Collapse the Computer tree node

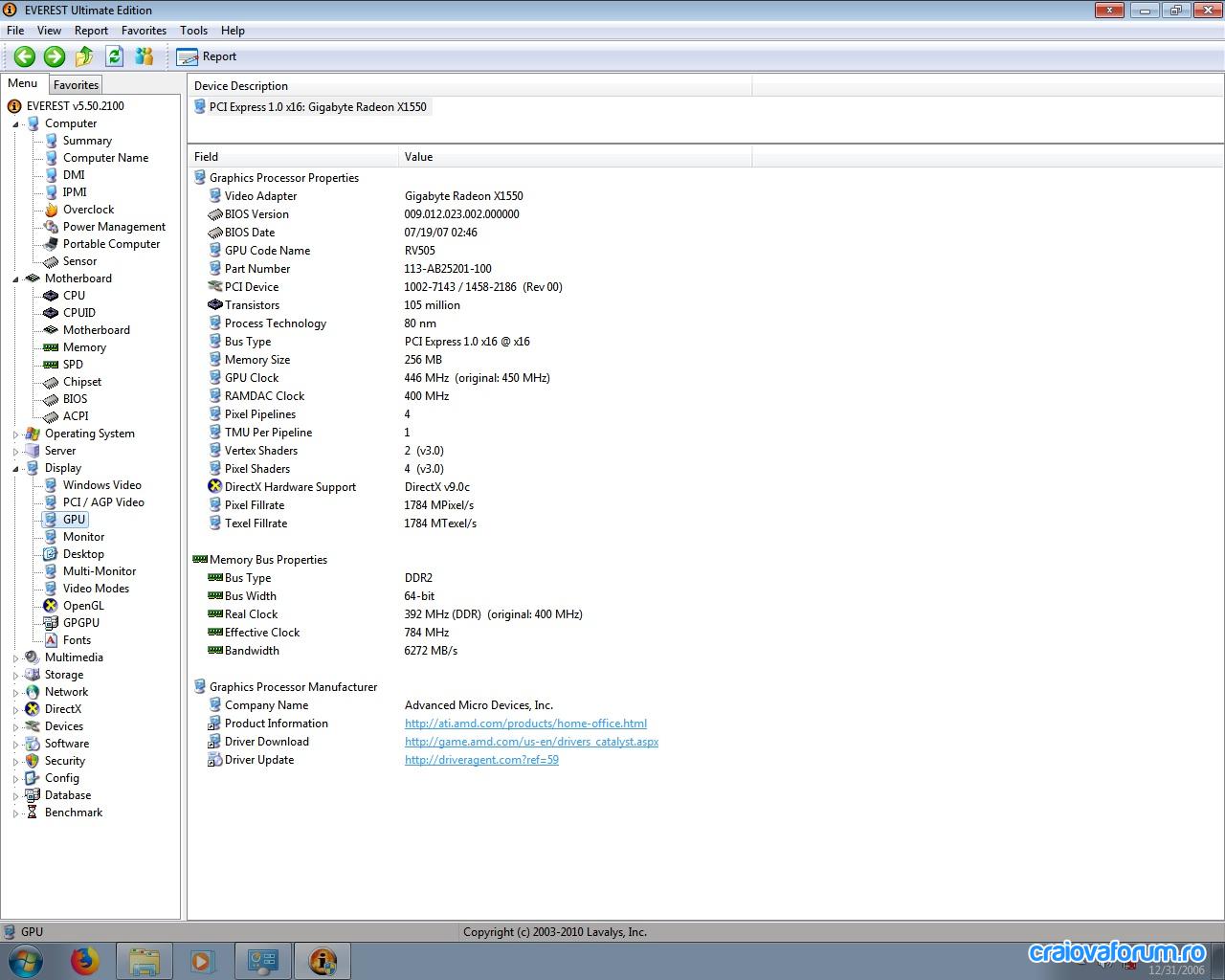15,124
